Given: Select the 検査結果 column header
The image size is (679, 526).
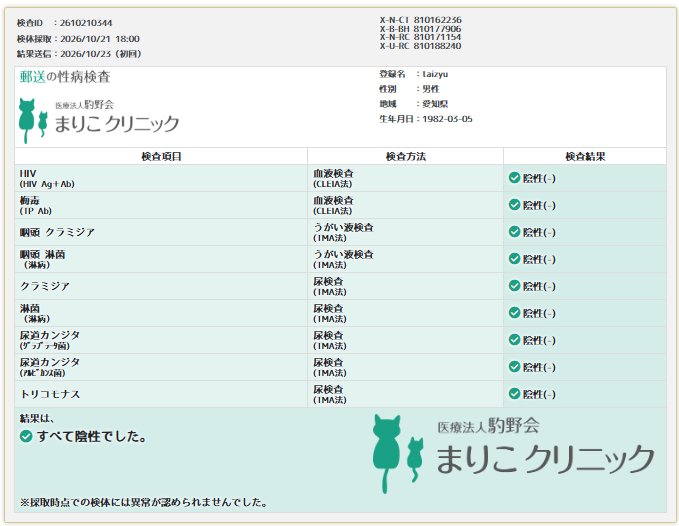Looking at the screenshot, I should click(585, 156).
